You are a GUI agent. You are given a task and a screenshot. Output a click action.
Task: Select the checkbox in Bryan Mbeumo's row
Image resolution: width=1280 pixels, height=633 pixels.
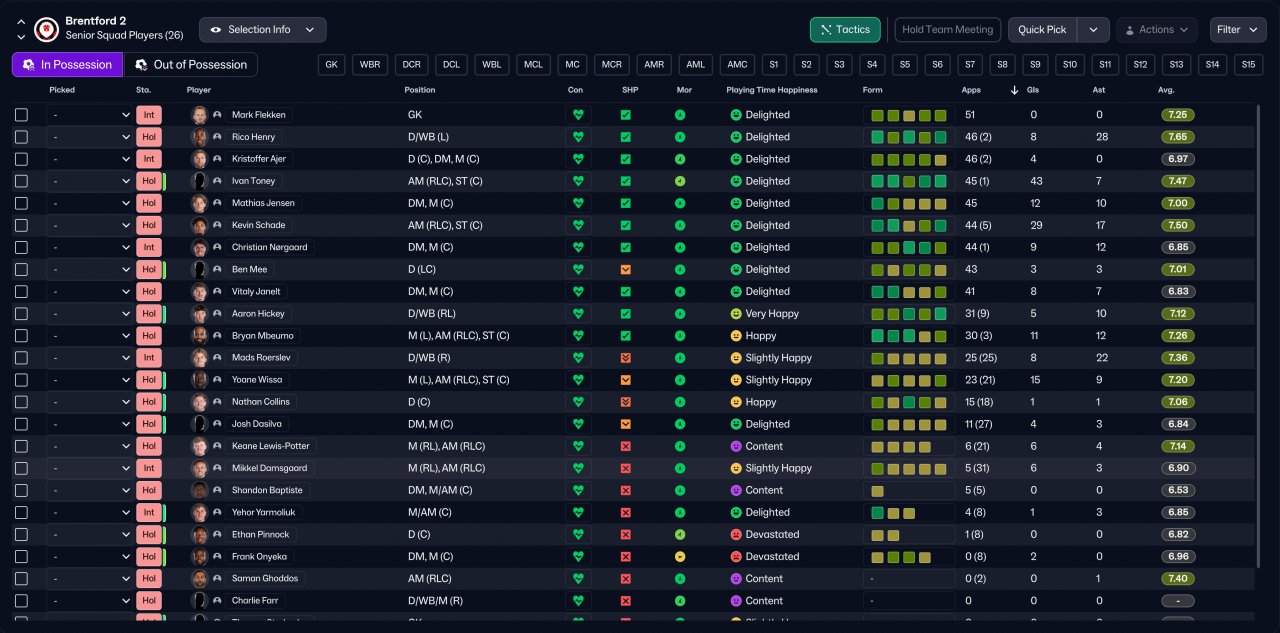pos(22,336)
